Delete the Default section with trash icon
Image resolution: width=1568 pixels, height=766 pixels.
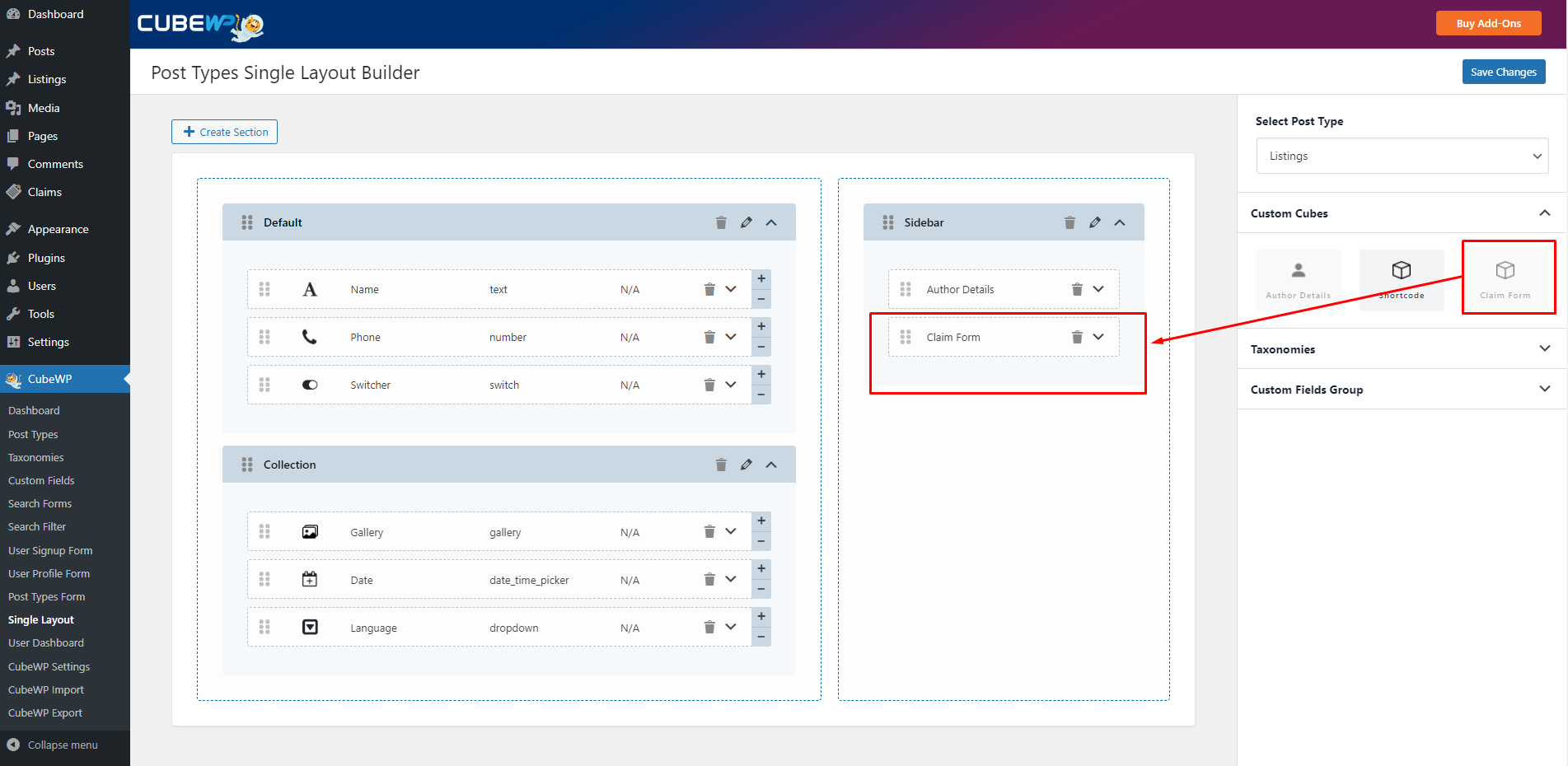721,222
